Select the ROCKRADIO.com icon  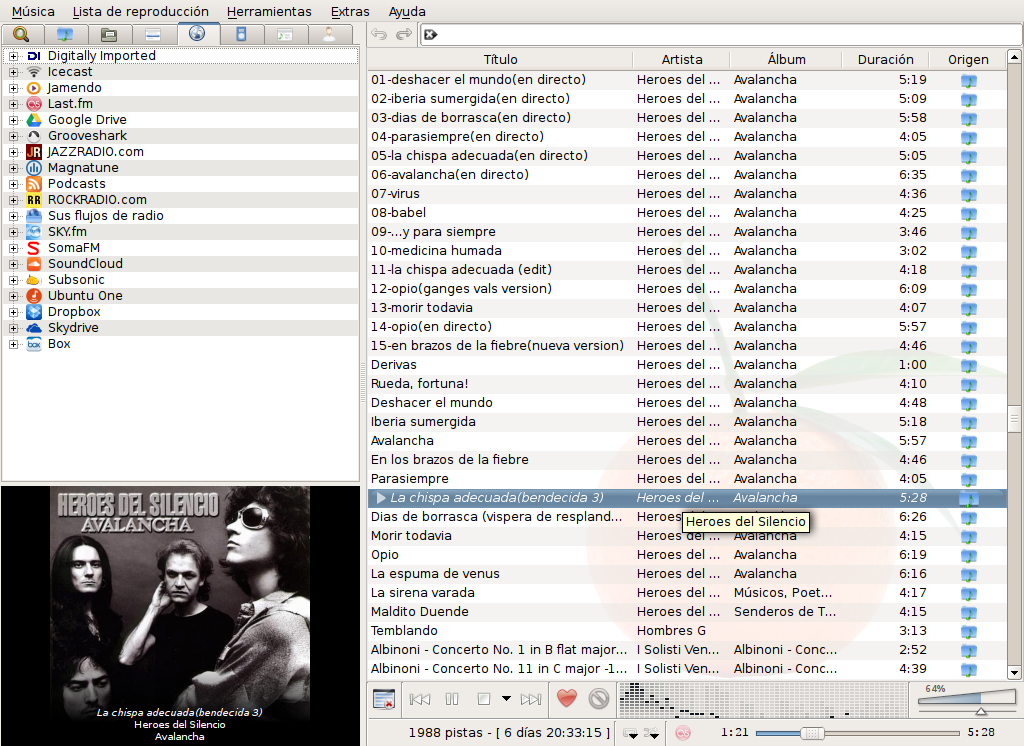click(34, 200)
